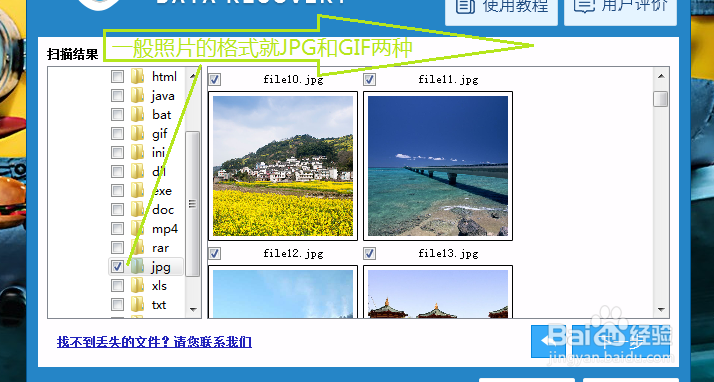Select the gif tree label
The height and width of the screenshot is (382, 714).
(x=160, y=134)
